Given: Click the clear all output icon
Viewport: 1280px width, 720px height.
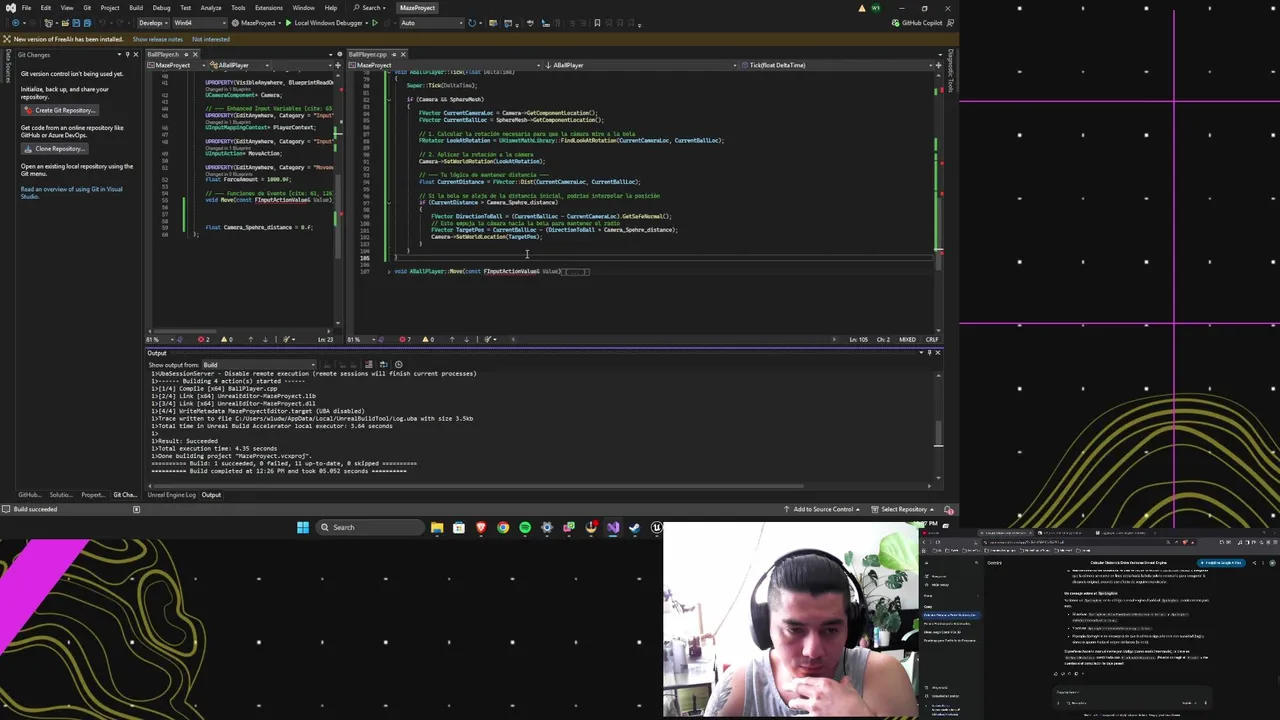Looking at the screenshot, I should point(369,365).
